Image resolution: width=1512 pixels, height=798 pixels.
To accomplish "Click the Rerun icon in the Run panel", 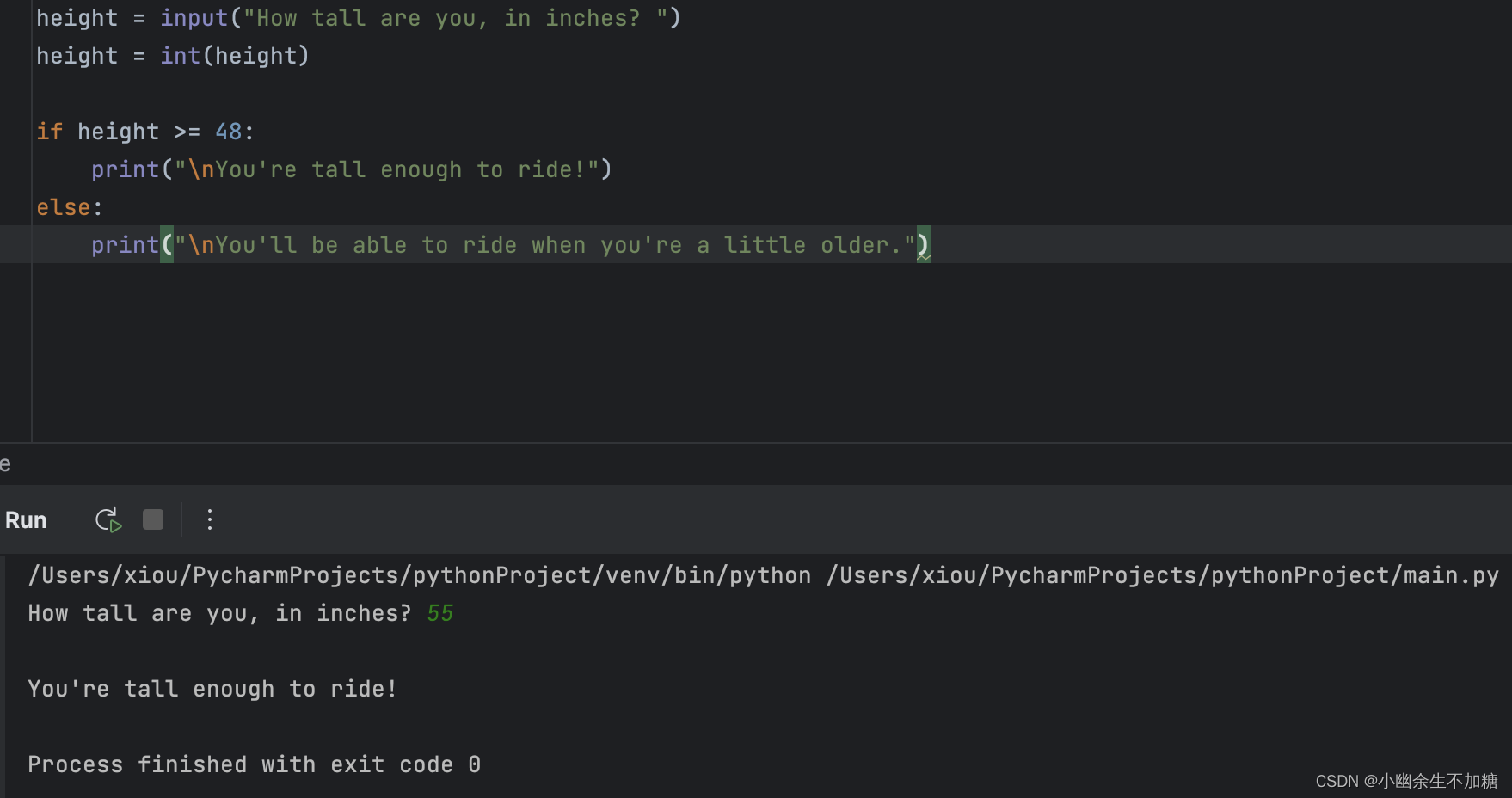I will click(108, 520).
